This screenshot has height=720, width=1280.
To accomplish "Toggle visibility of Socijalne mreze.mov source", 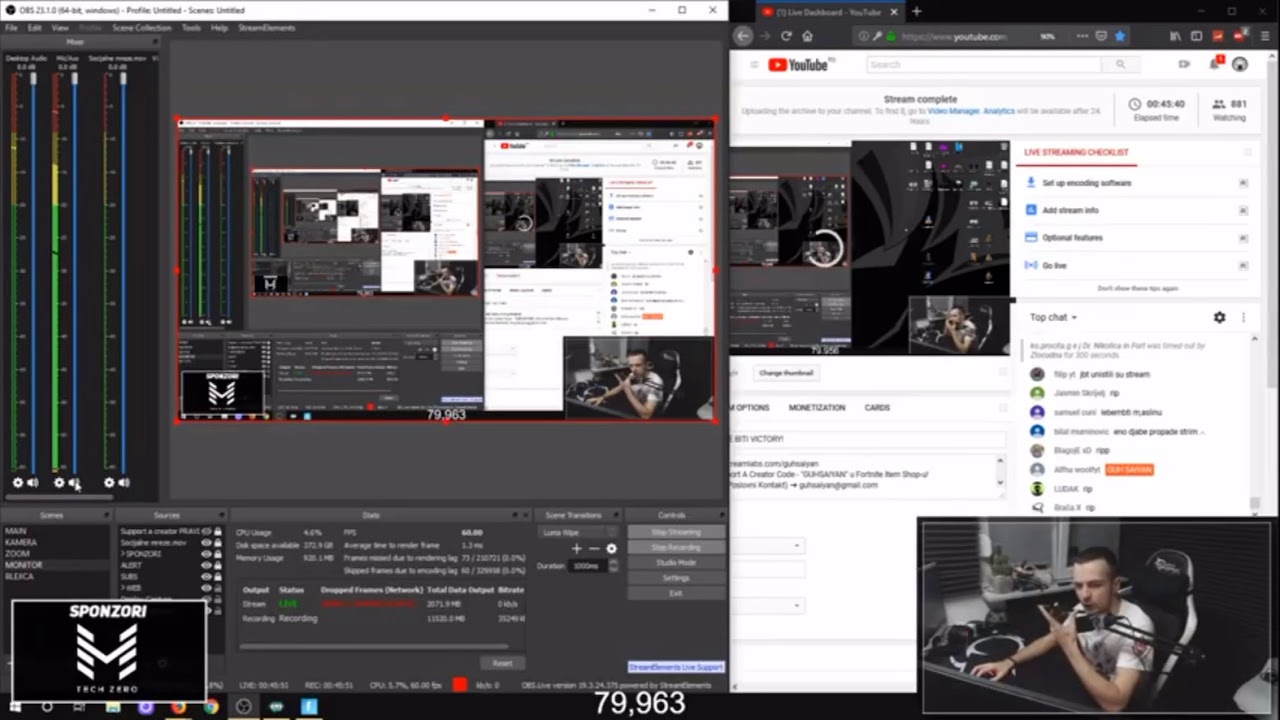I will pyautogui.click(x=206, y=543).
